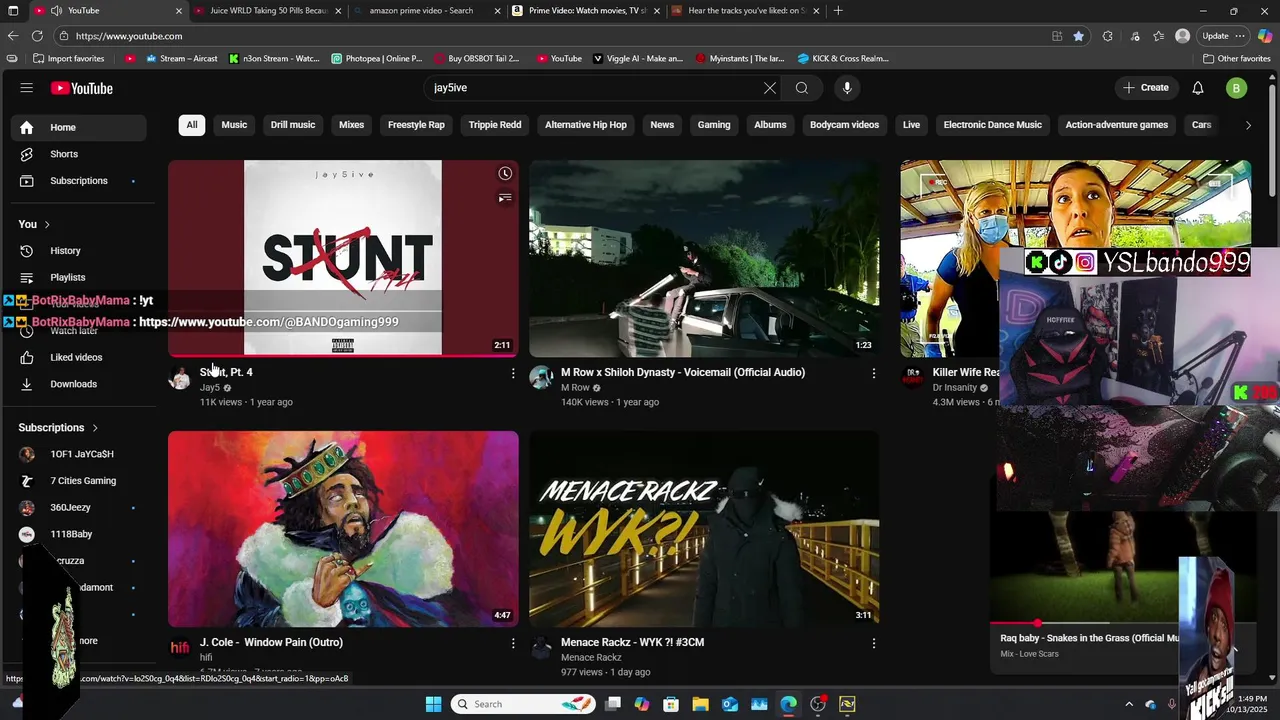Open the account avatar B menu

(x=1237, y=88)
